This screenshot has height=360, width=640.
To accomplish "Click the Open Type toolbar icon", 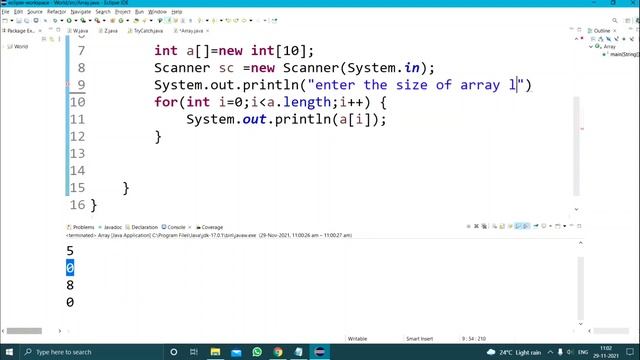I will [x=136, y=20].
